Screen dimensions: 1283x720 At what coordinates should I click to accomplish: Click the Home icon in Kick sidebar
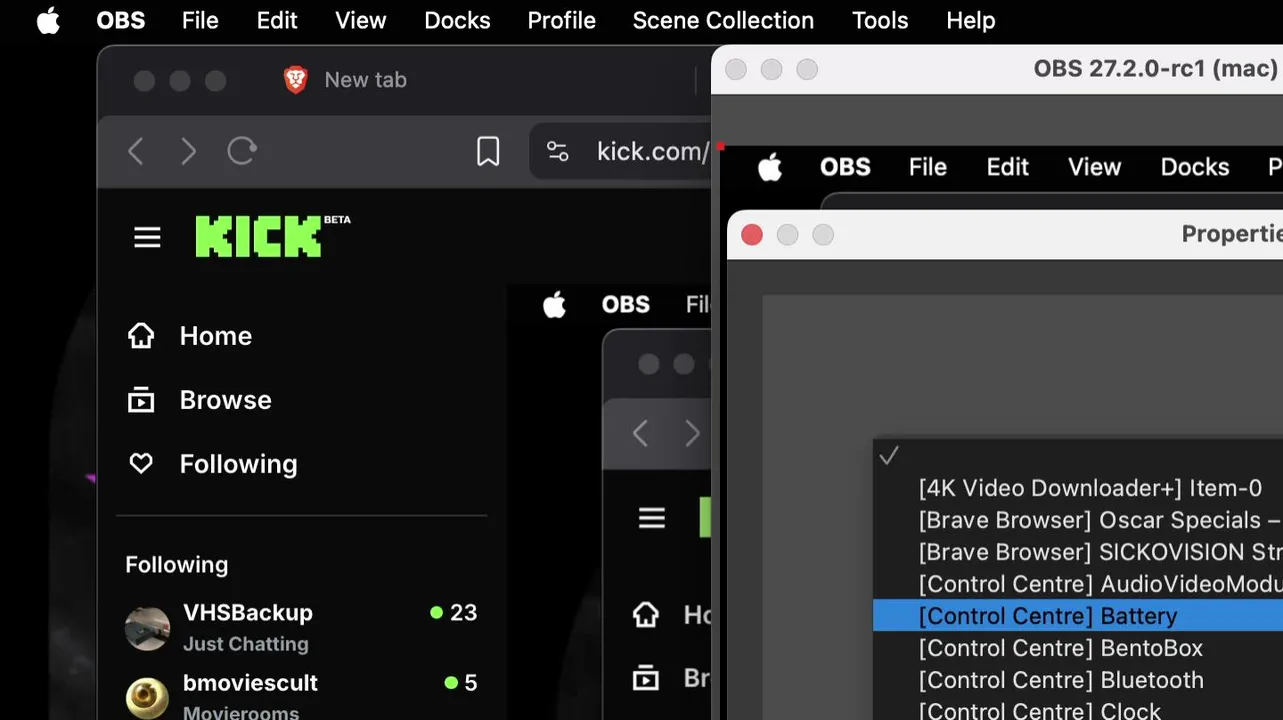141,336
